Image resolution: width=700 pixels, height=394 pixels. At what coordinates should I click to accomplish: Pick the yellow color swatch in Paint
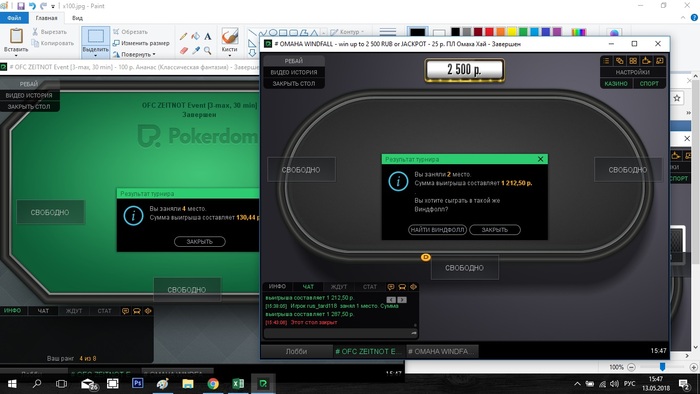512,32
